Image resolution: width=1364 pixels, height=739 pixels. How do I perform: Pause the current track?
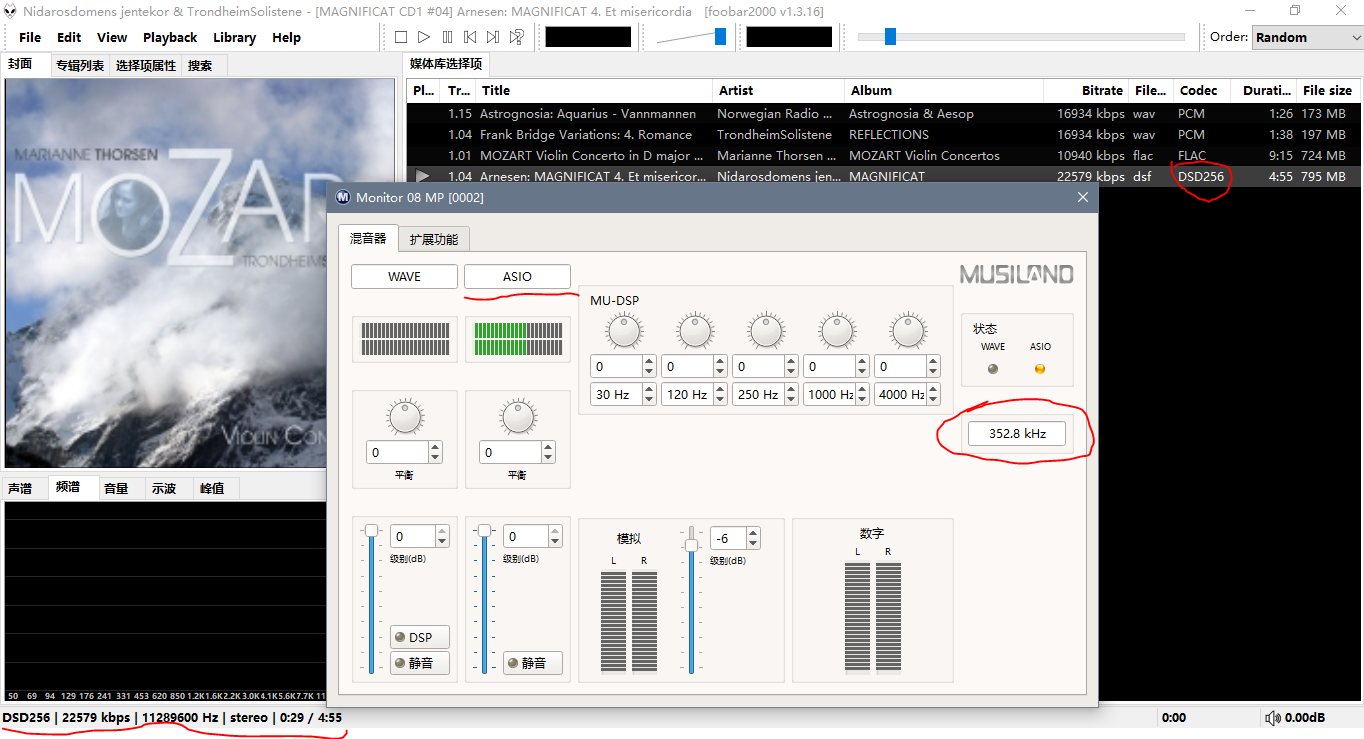tap(447, 37)
